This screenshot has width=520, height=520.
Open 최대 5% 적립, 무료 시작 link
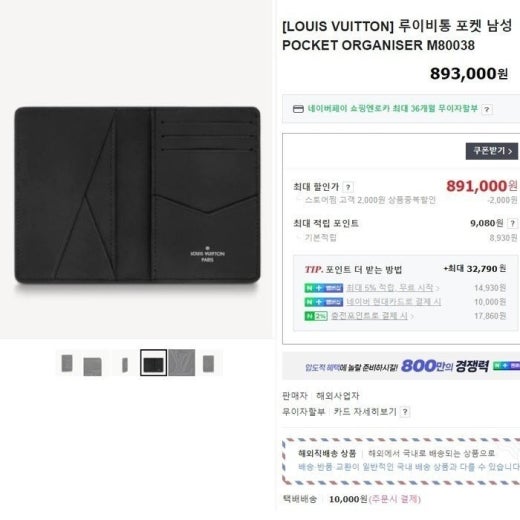pyautogui.click(x=393, y=288)
